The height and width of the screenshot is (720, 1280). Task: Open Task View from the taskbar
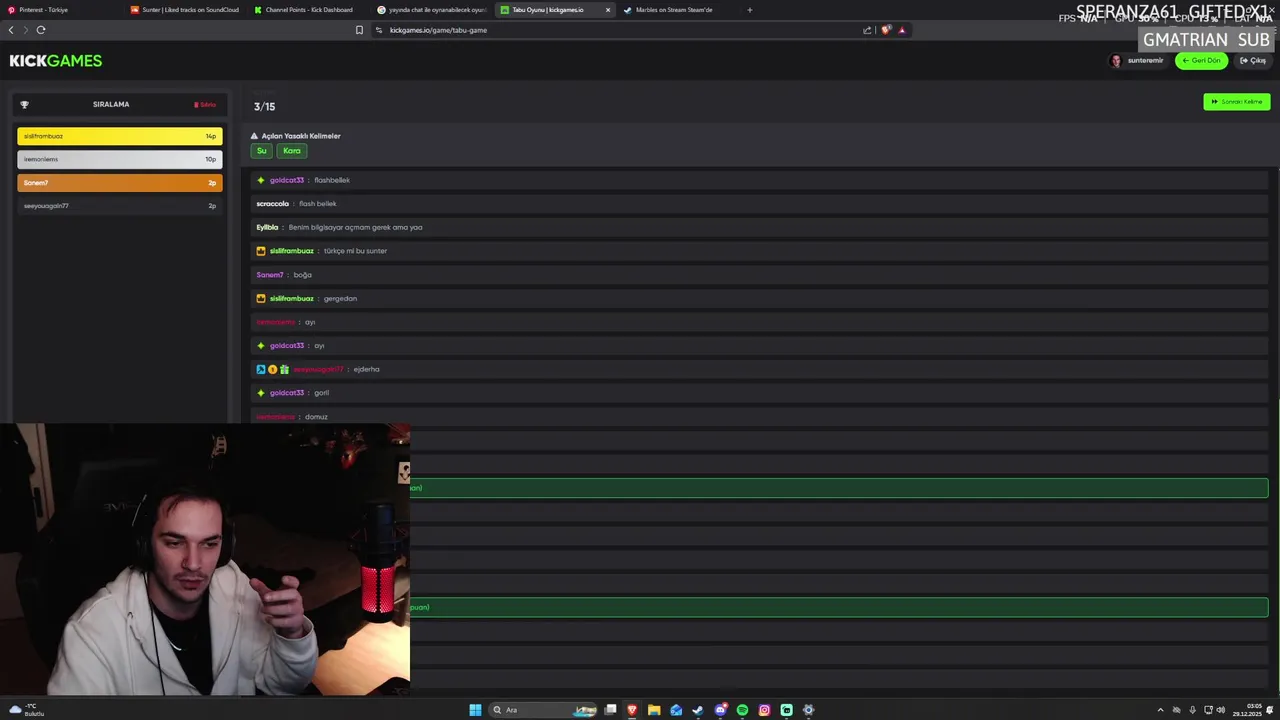[x=610, y=710]
